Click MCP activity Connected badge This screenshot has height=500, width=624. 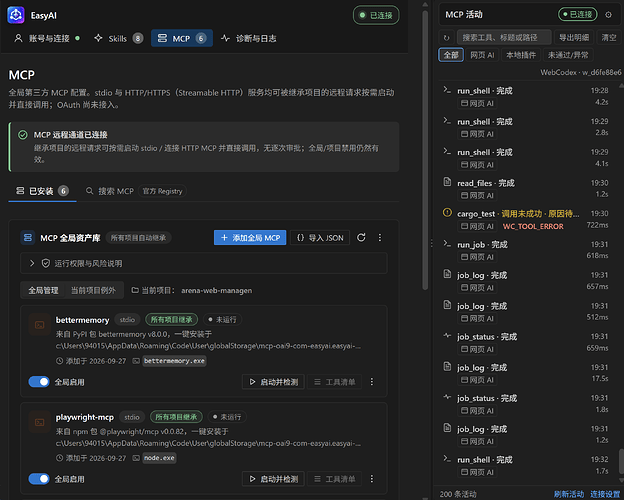coord(577,15)
